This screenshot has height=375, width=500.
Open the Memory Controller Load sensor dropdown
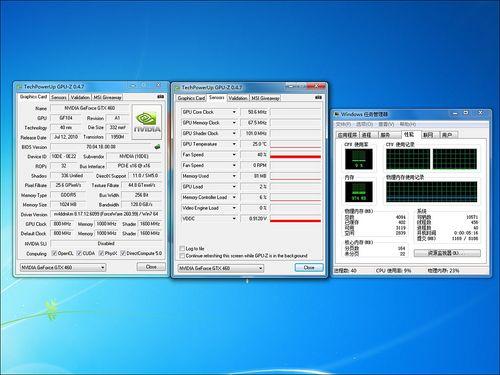click(x=234, y=197)
